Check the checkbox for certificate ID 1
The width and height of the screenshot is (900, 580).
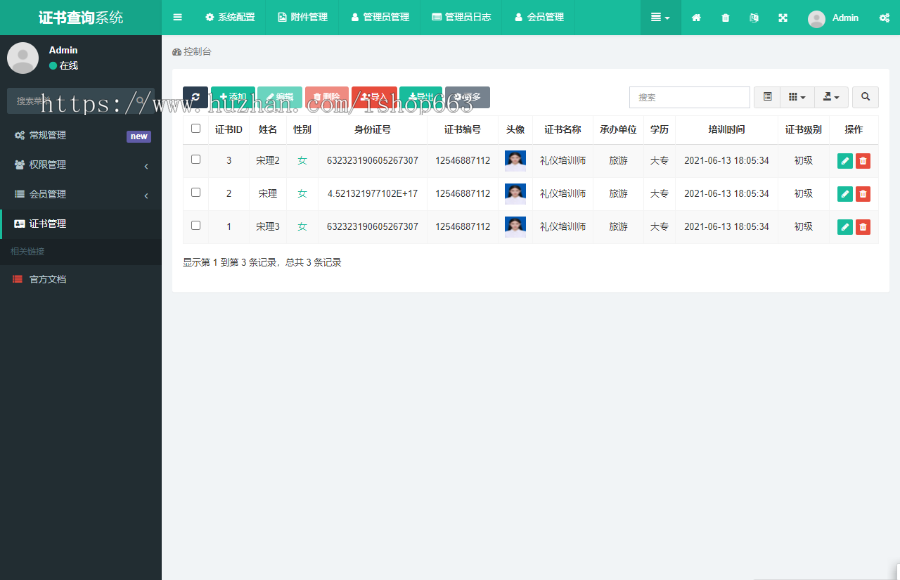click(x=196, y=226)
